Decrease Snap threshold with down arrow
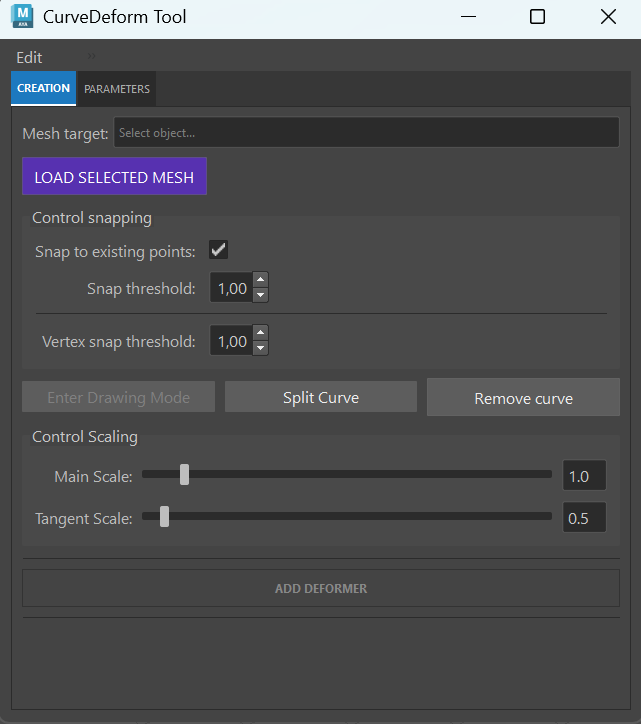Viewport: 641px width, 724px height. click(x=260, y=295)
